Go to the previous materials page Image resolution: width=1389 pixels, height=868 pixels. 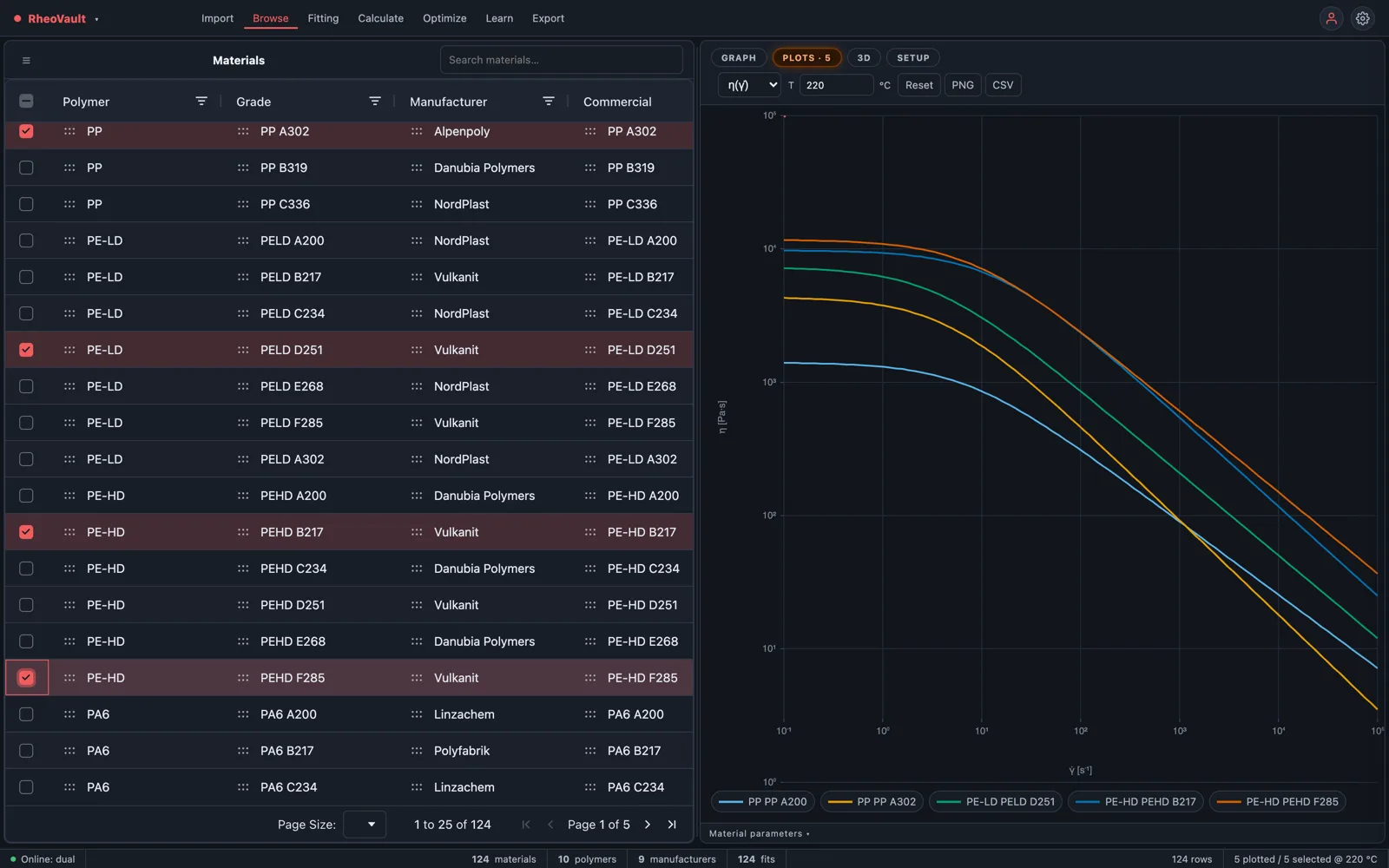point(550,825)
